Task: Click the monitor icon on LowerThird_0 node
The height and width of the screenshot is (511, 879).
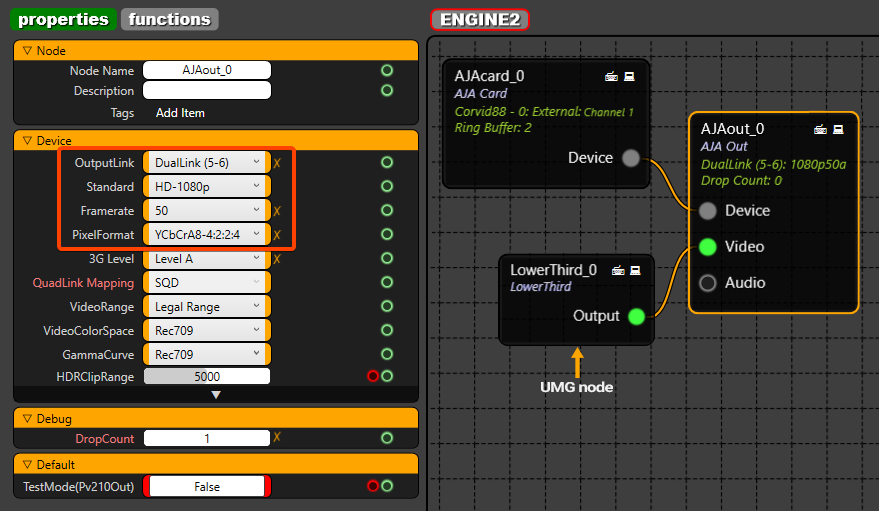Action: pyautogui.click(x=633, y=270)
